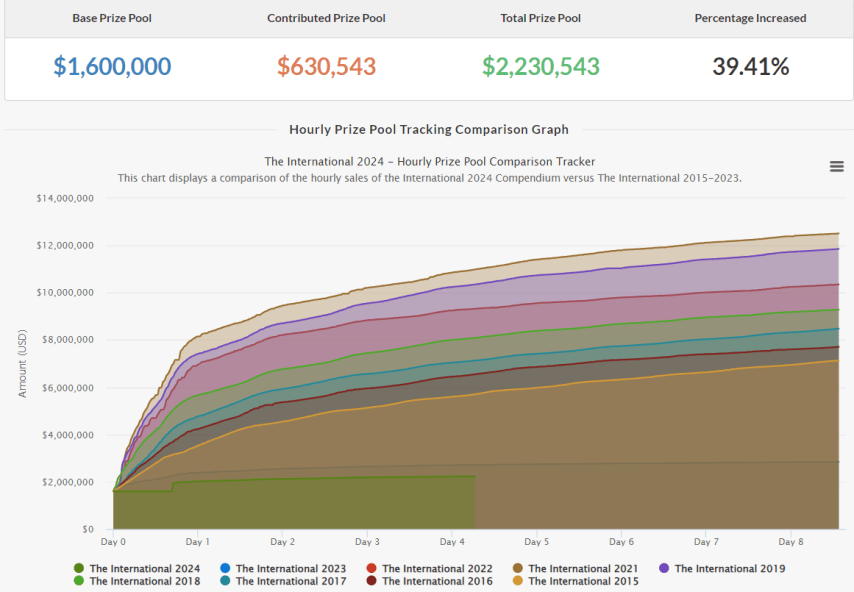Select the $2,230,543 total prize figure
Image resolution: width=854 pixels, height=592 pixels.
click(540, 67)
